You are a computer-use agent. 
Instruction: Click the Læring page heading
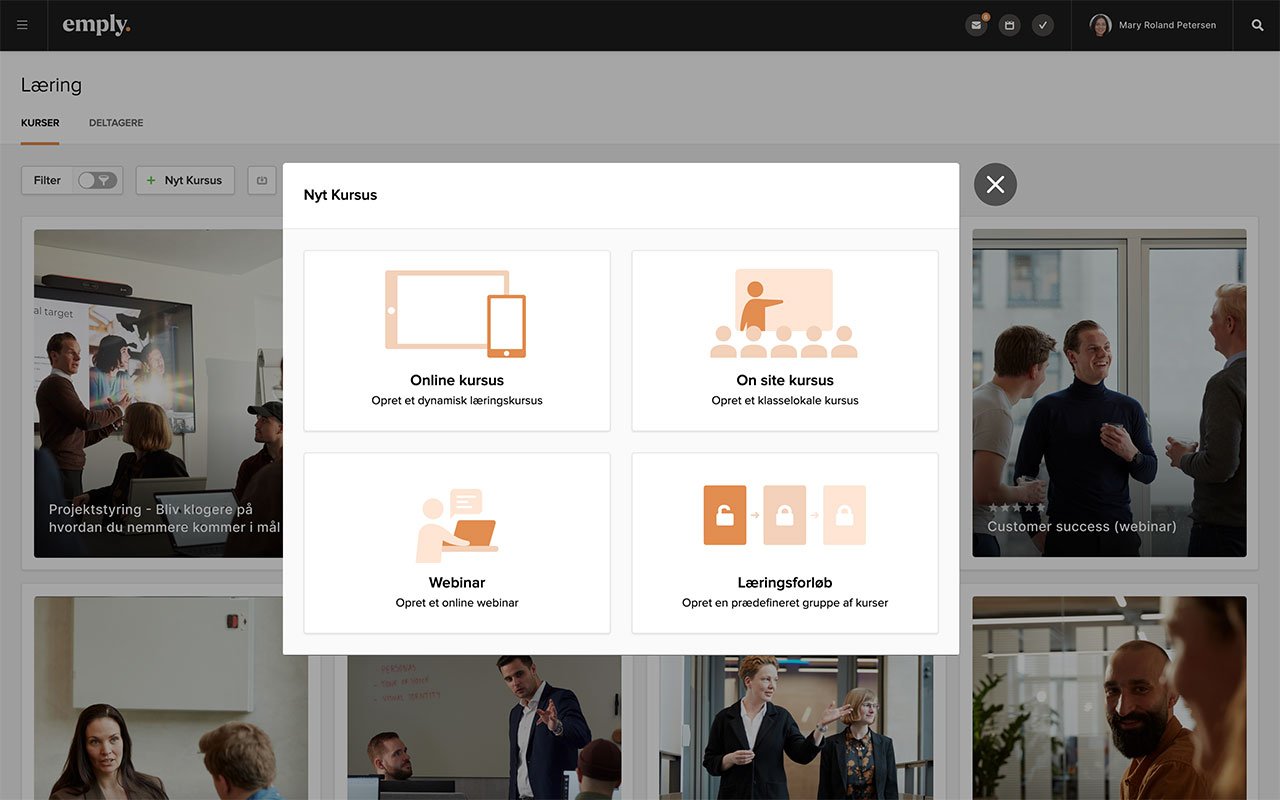point(51,85)
